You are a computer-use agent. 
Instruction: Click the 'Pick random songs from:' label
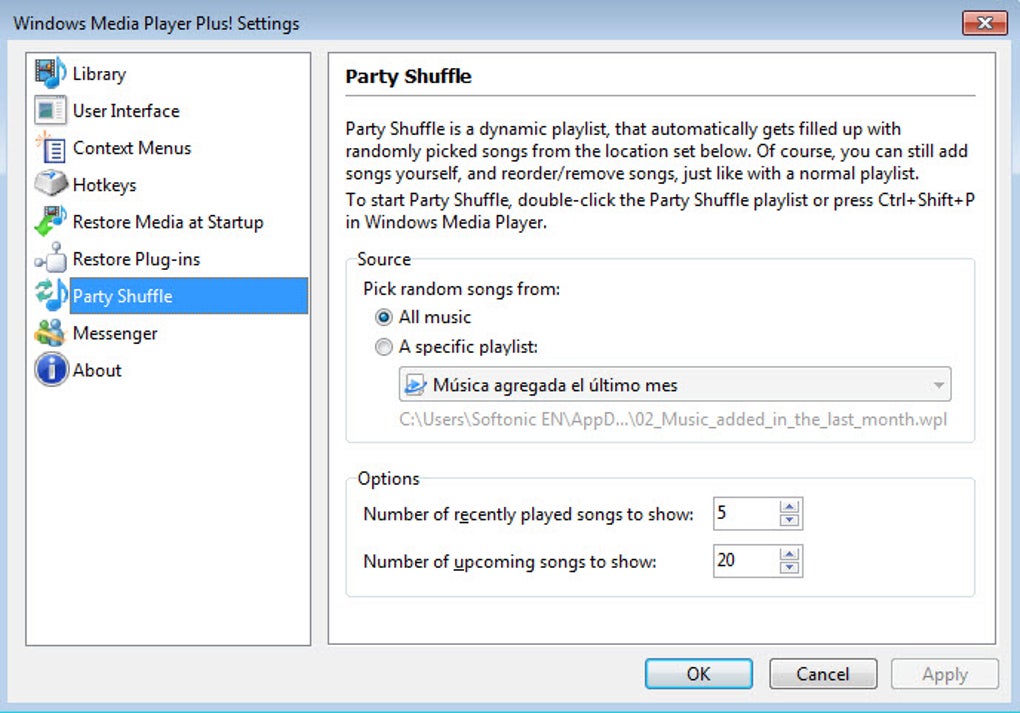pyautogui.click(x=461, y=289)
